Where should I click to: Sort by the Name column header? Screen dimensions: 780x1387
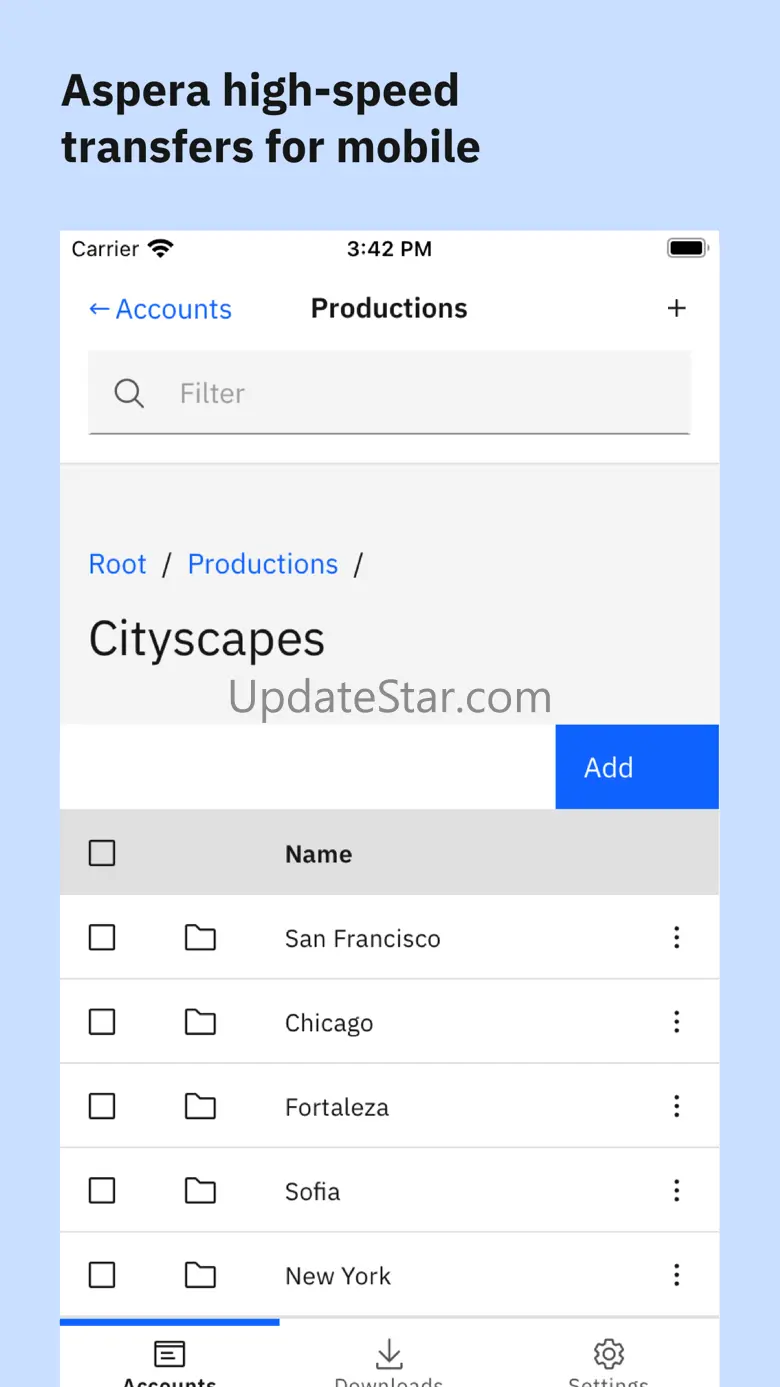click(318, 854)
